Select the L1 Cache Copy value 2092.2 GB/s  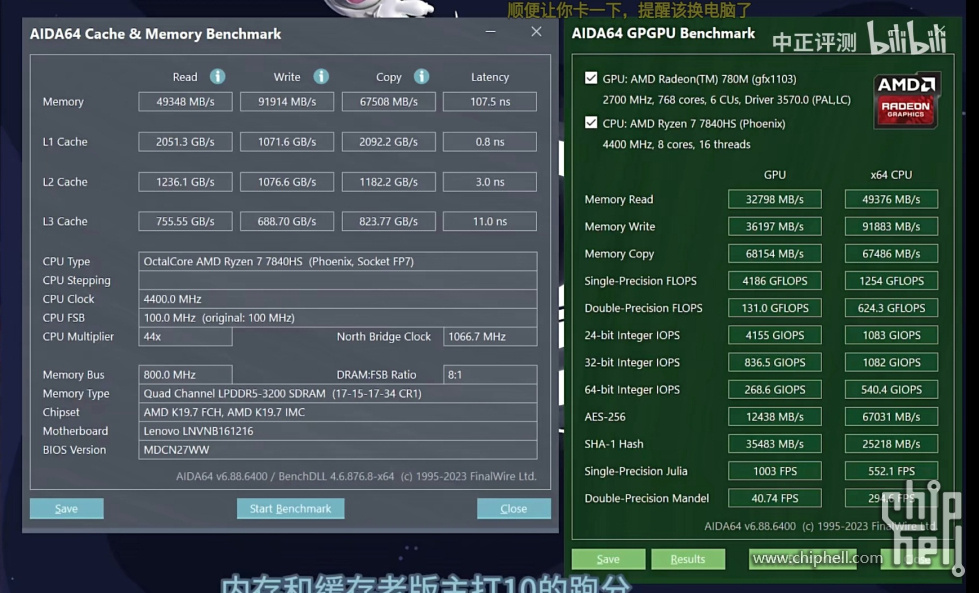point(388,142)
